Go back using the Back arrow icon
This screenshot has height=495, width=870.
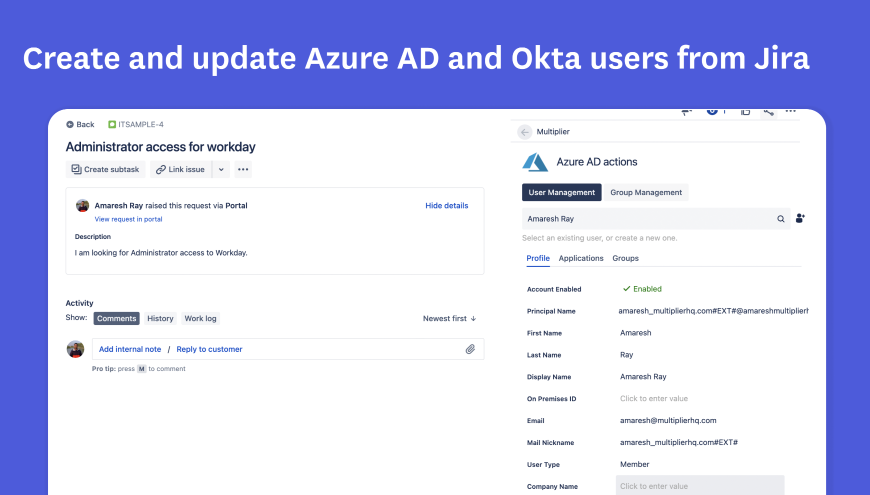[x=70, y=124]
